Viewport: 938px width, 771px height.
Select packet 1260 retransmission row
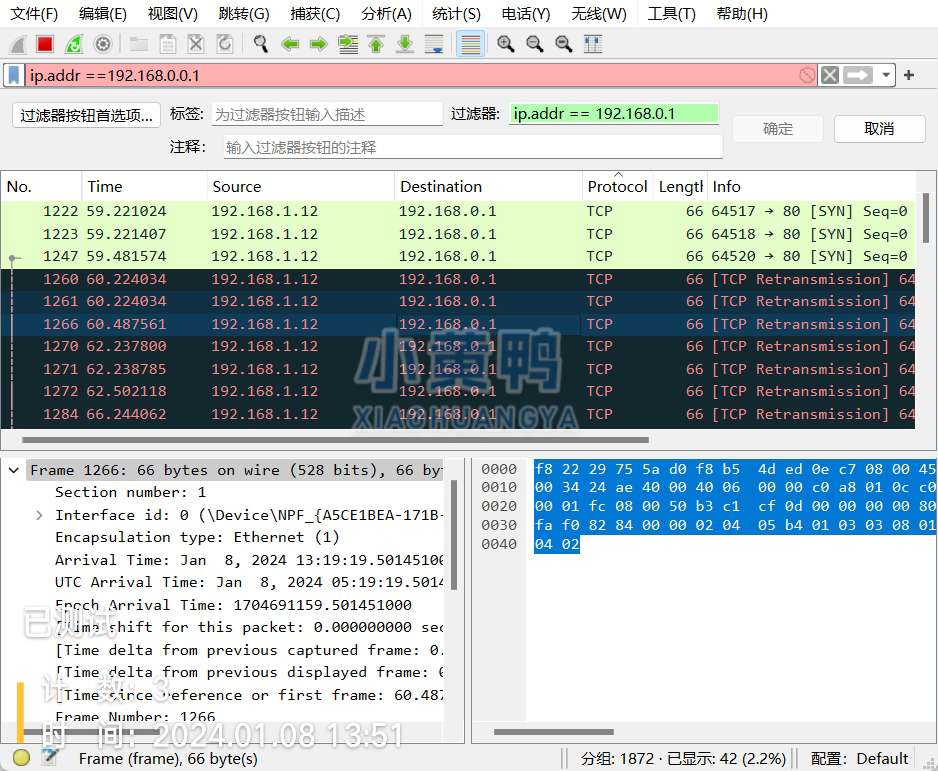tap(458, 279)
